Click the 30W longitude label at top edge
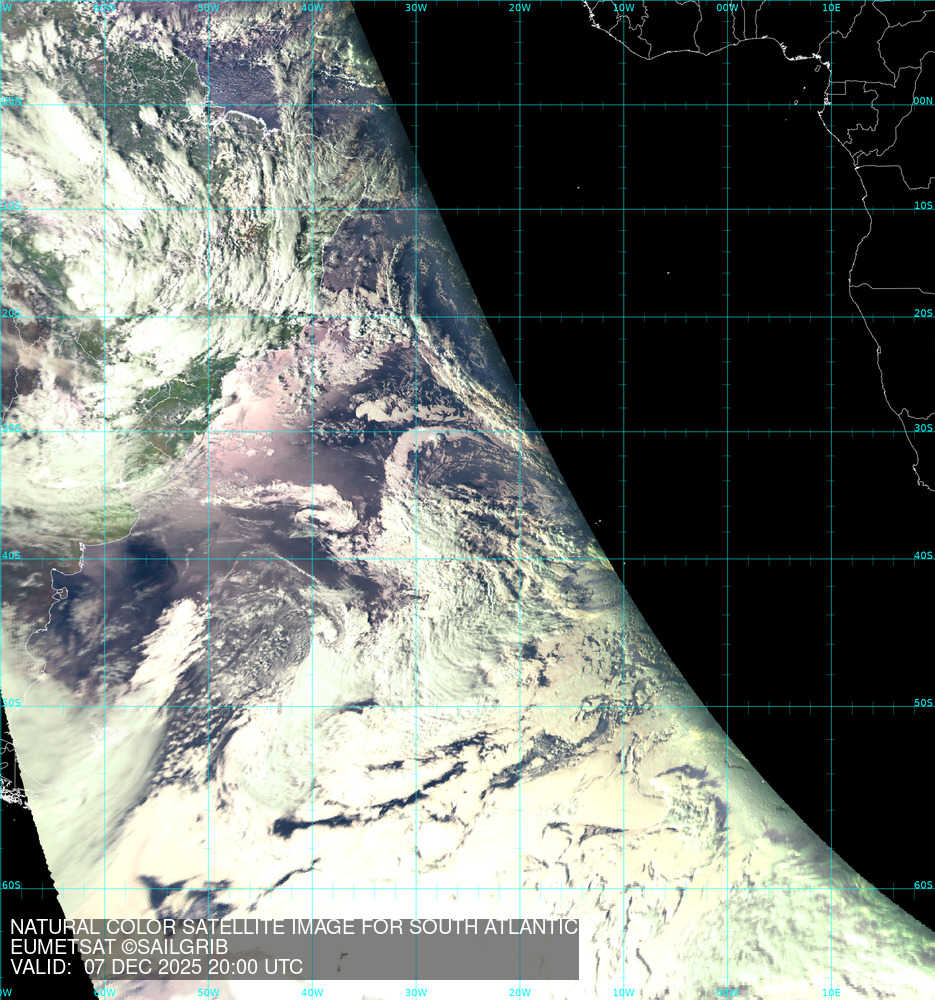 point(416,8)
